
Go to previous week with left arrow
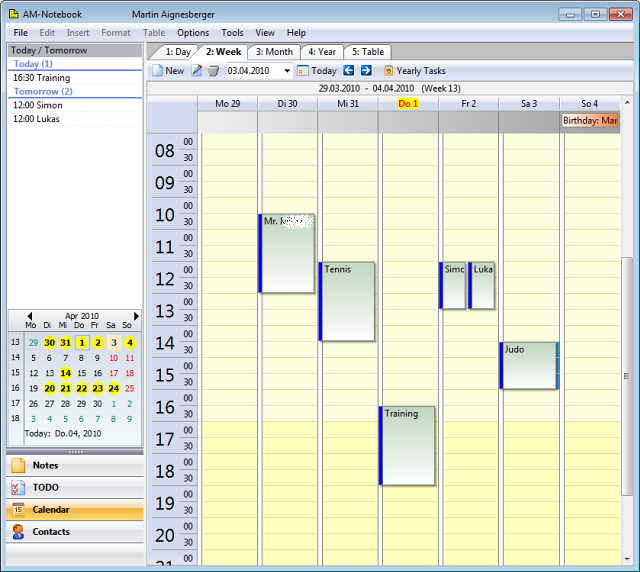click(348, 70)
